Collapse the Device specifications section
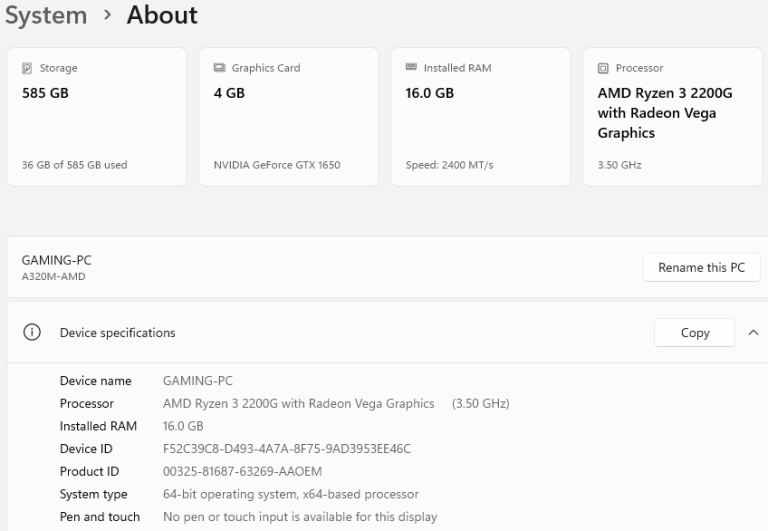 click(753, 333)
